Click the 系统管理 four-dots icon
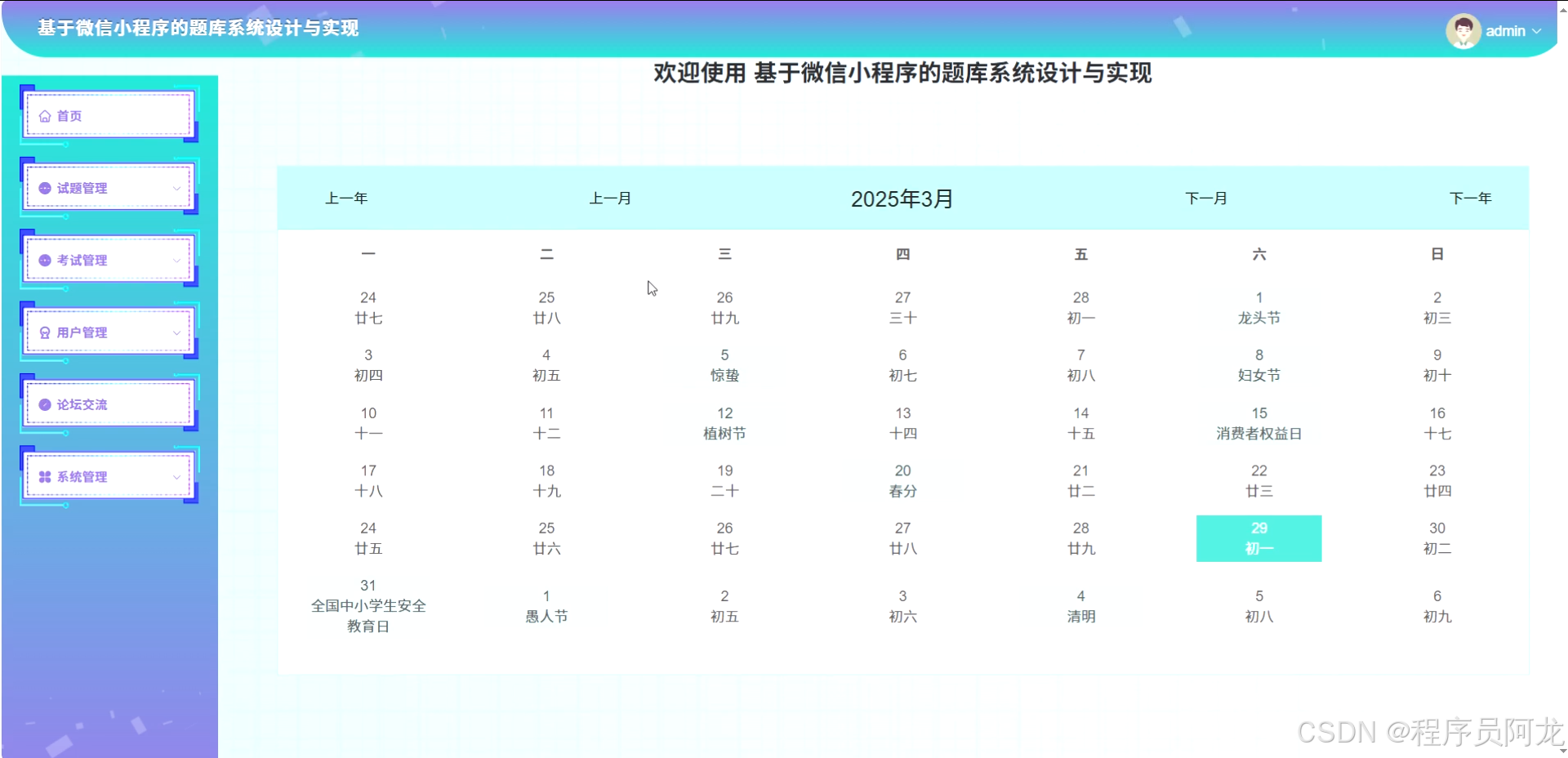 45,477
